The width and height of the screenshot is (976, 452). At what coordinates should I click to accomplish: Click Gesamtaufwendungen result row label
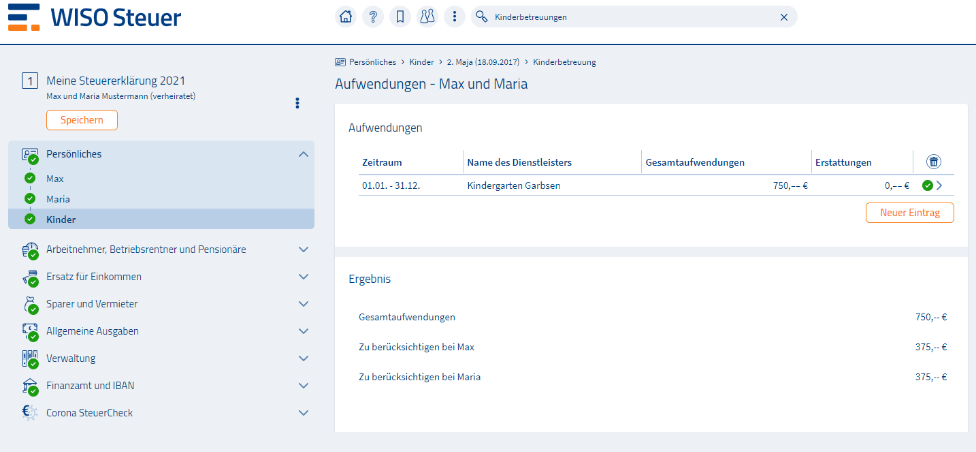coord(407,317)
